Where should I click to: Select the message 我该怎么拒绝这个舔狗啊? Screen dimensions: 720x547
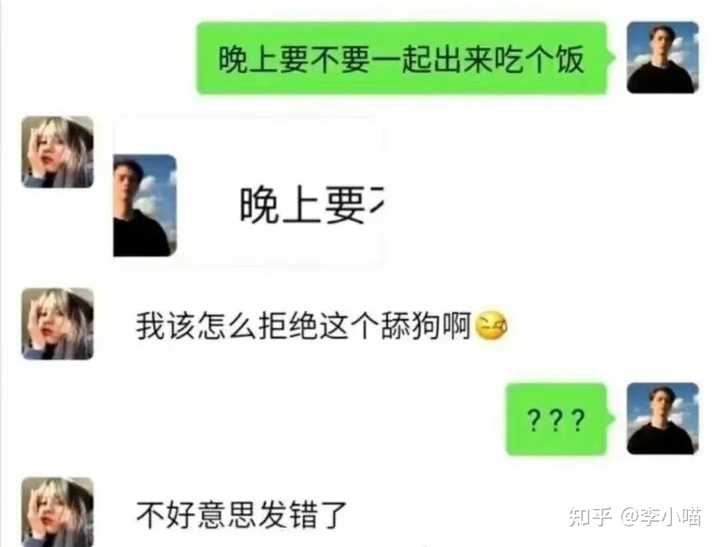click(x=321, y=326)
